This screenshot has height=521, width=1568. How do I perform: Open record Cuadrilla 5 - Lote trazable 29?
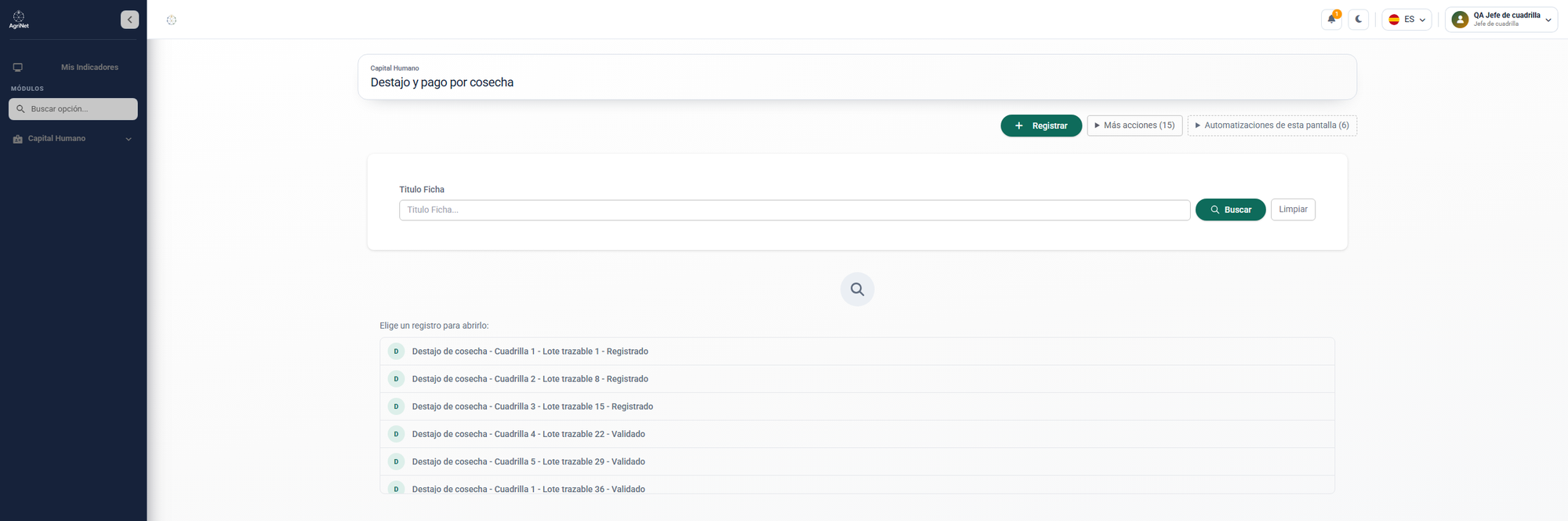857,461
